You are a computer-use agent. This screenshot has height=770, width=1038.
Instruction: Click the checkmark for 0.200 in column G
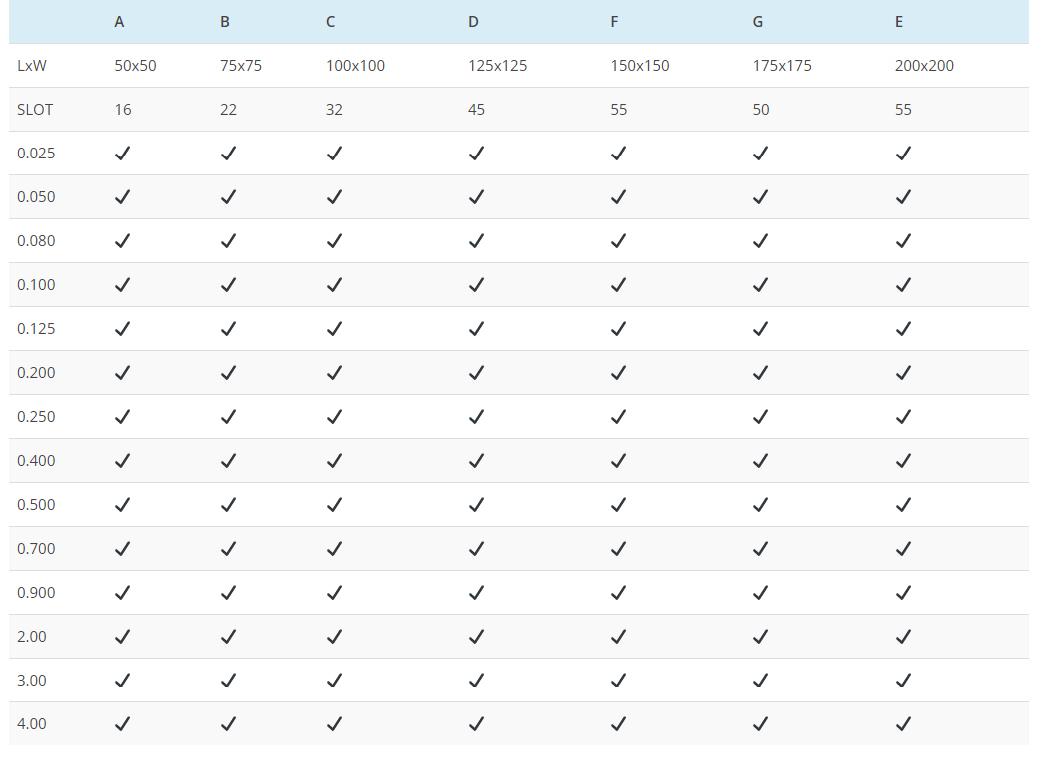click(x=760, y=373)
